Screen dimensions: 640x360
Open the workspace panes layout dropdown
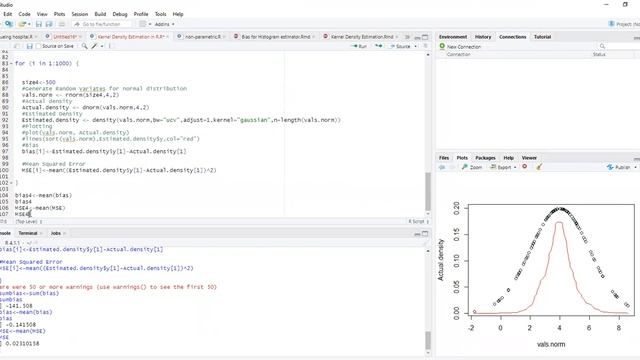(145, 24)
